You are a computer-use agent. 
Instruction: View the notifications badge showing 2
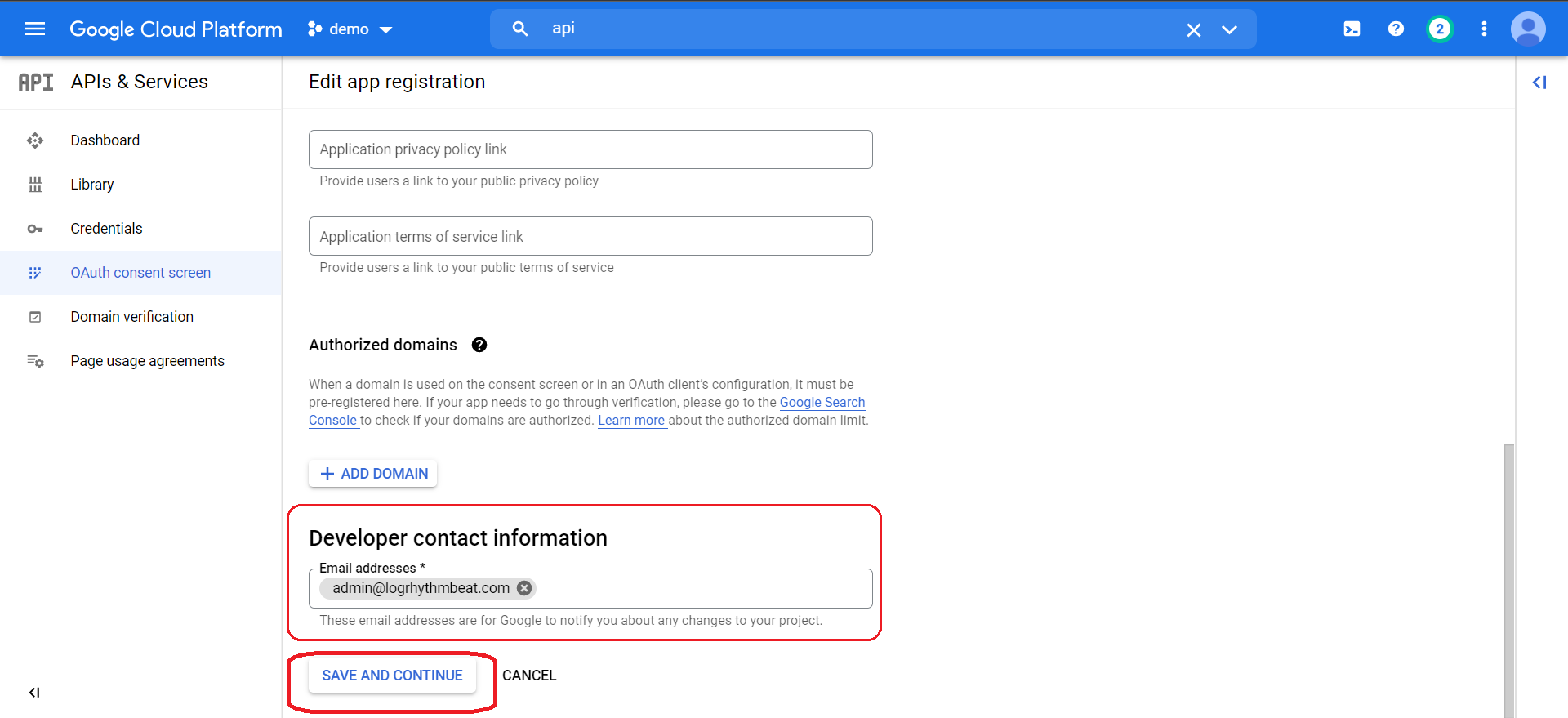click(x=1440, y=29)
